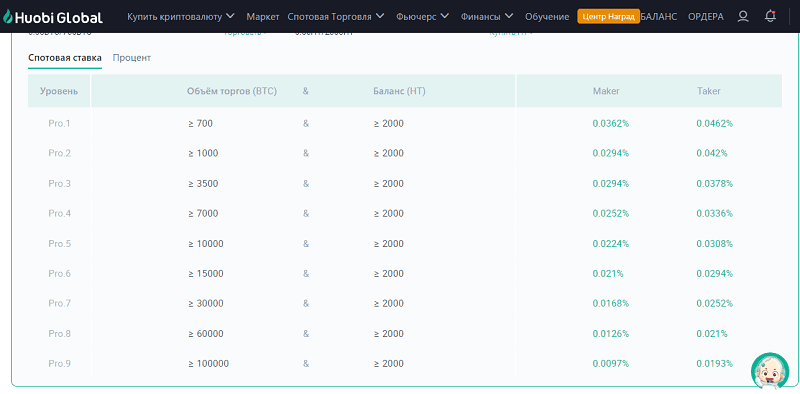Click the Pro.6 0.021% maker fee
Screen dimensions: 800x394
(608, 274)
